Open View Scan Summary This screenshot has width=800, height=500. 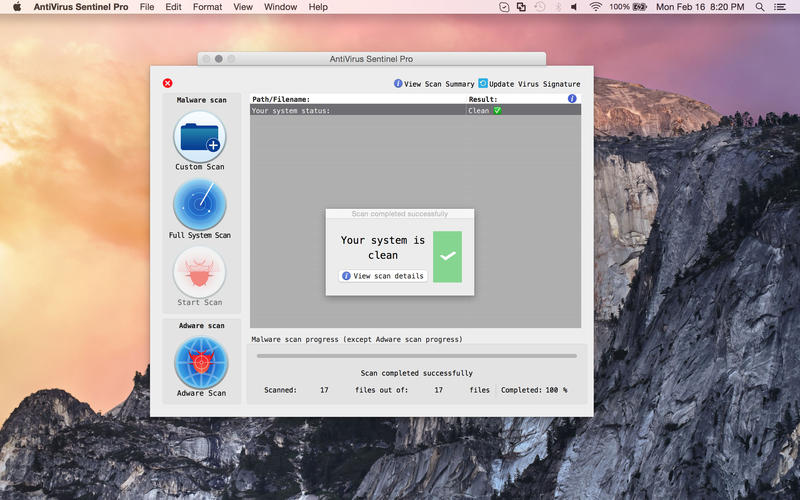434,84
